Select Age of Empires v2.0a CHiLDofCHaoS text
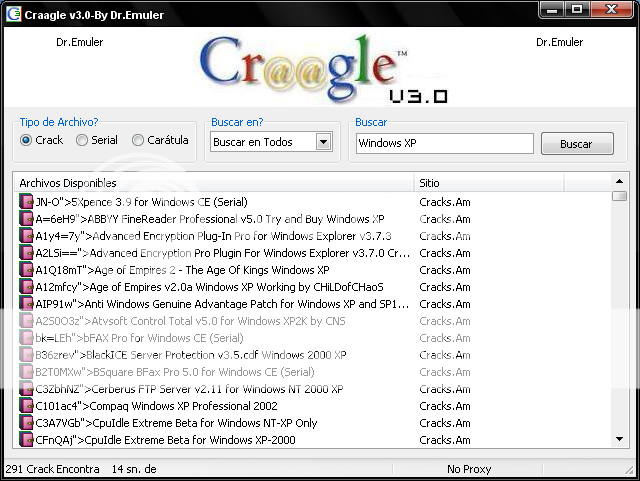640x481 pixels. point(209,287)
